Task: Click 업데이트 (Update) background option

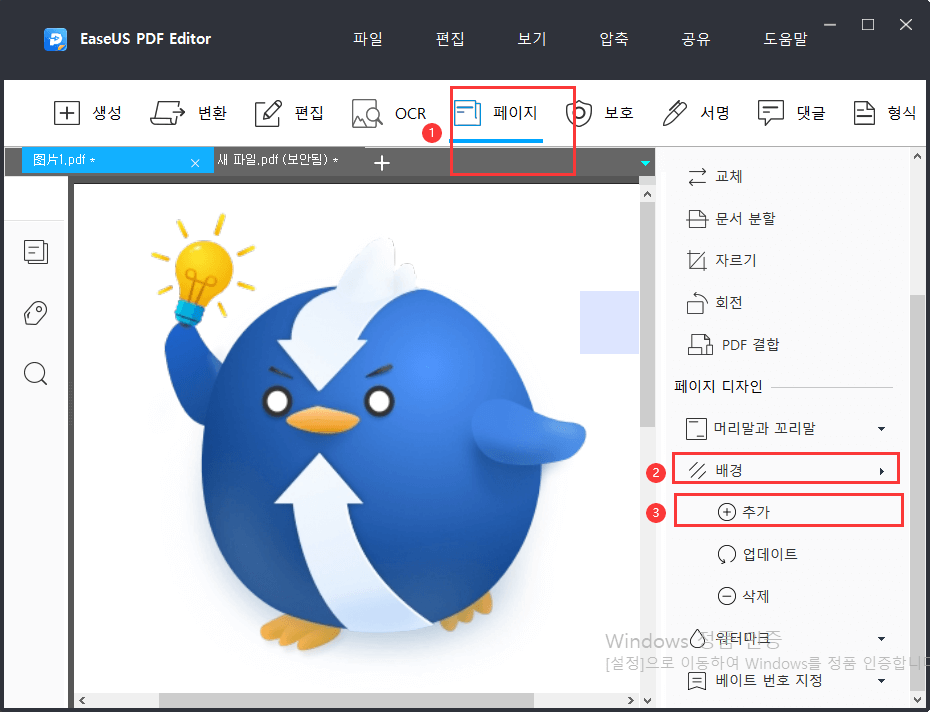Action: point(757,554)
